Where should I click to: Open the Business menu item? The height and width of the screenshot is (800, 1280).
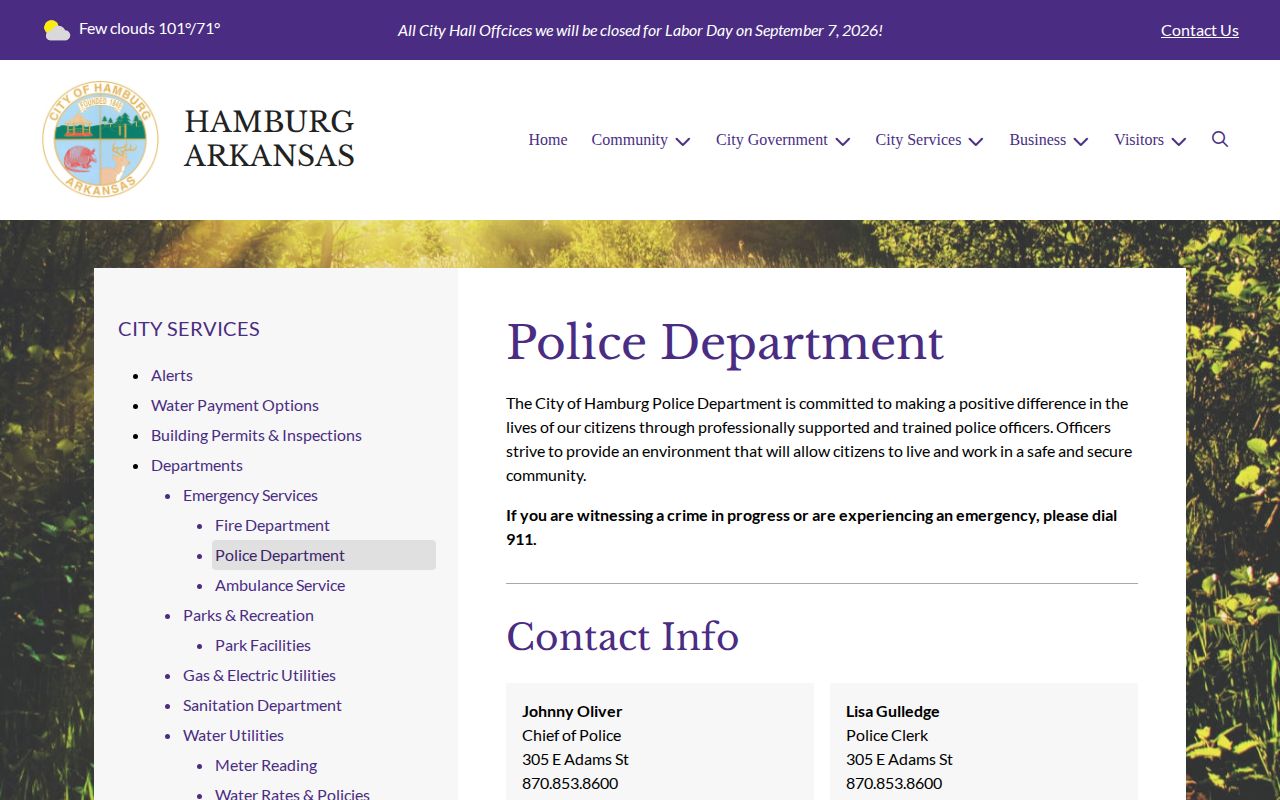pyautogui.click(x=1037, y=140)
